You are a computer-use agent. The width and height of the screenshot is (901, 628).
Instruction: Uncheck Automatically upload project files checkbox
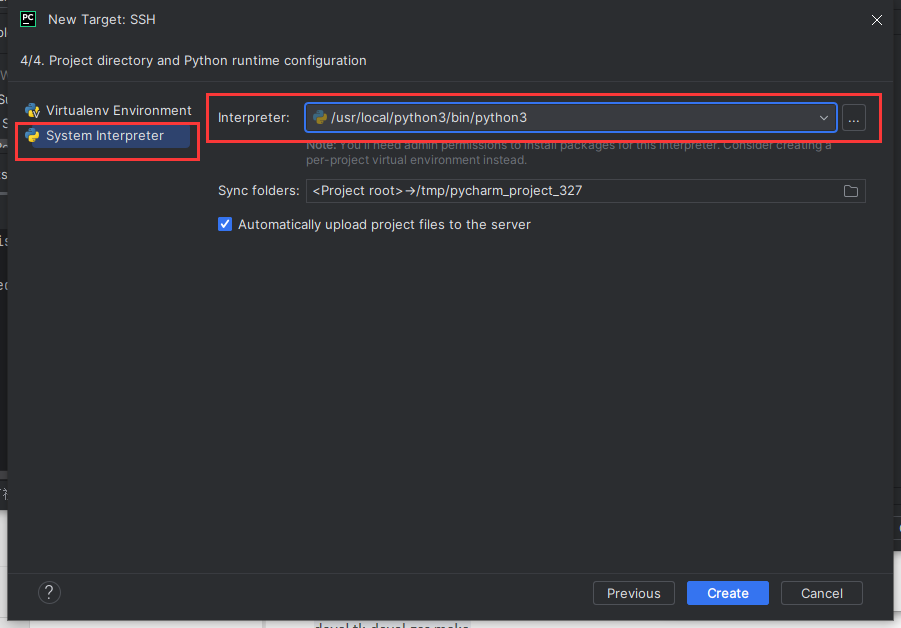pos(225,225)
